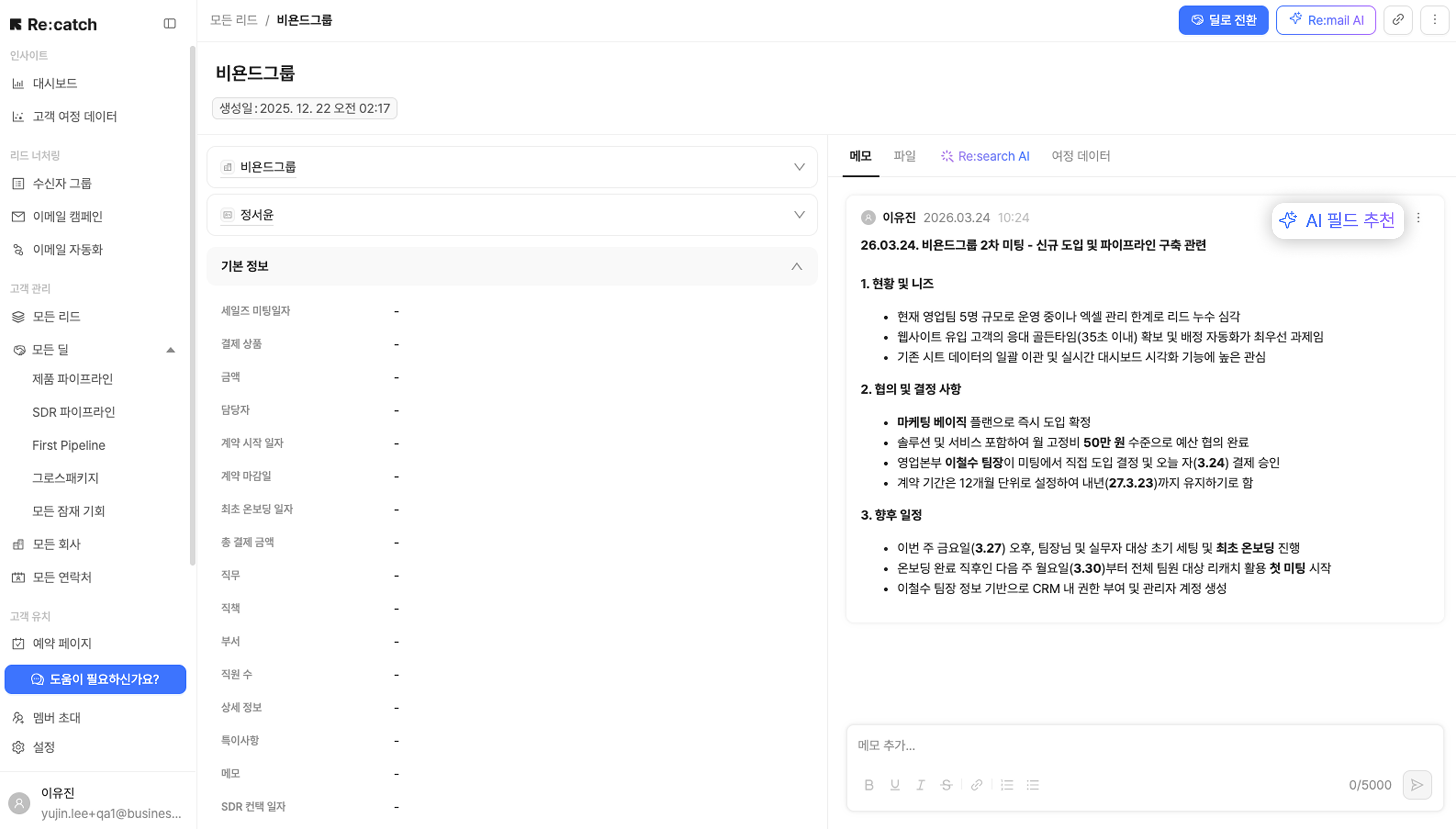1456x829 pixels.
Task: Click into the 메모 추가 input field
Action: tap(1145, 745)
